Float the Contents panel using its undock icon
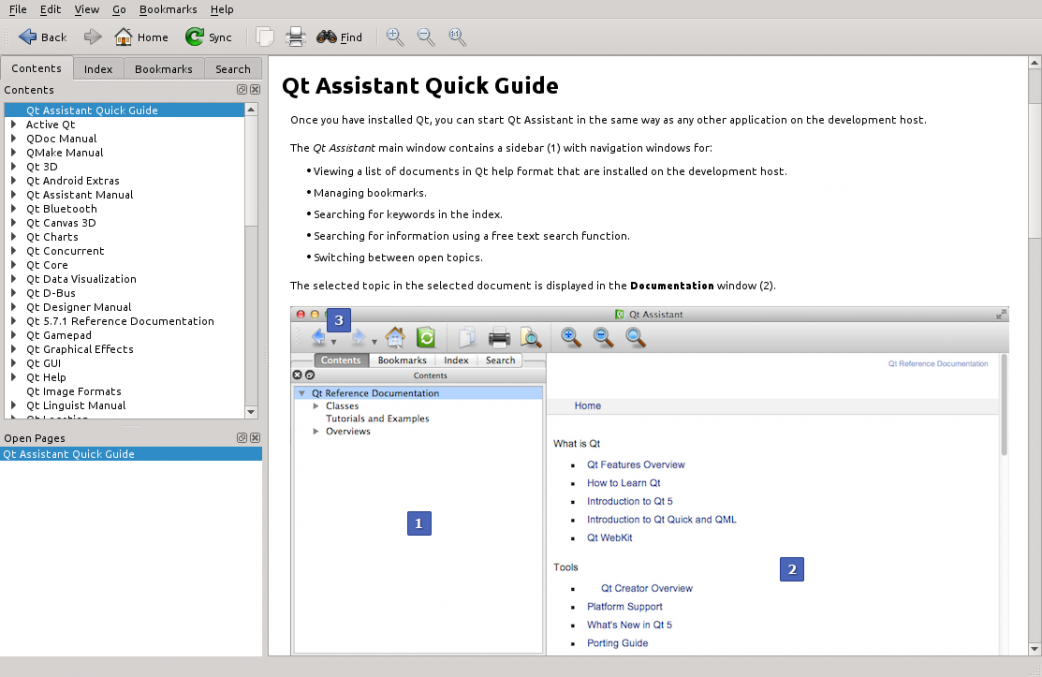 point(242,90)
